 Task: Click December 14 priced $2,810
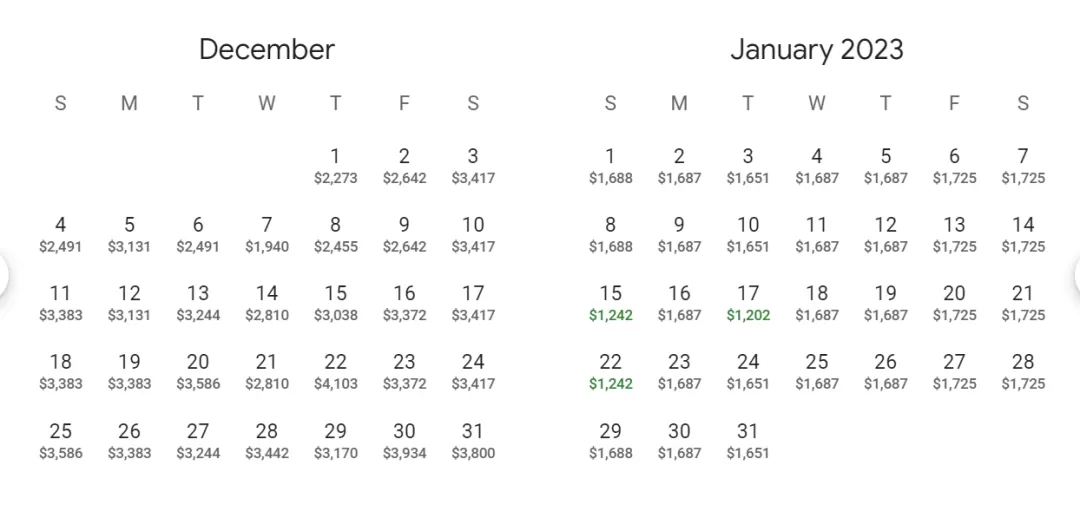267,304
